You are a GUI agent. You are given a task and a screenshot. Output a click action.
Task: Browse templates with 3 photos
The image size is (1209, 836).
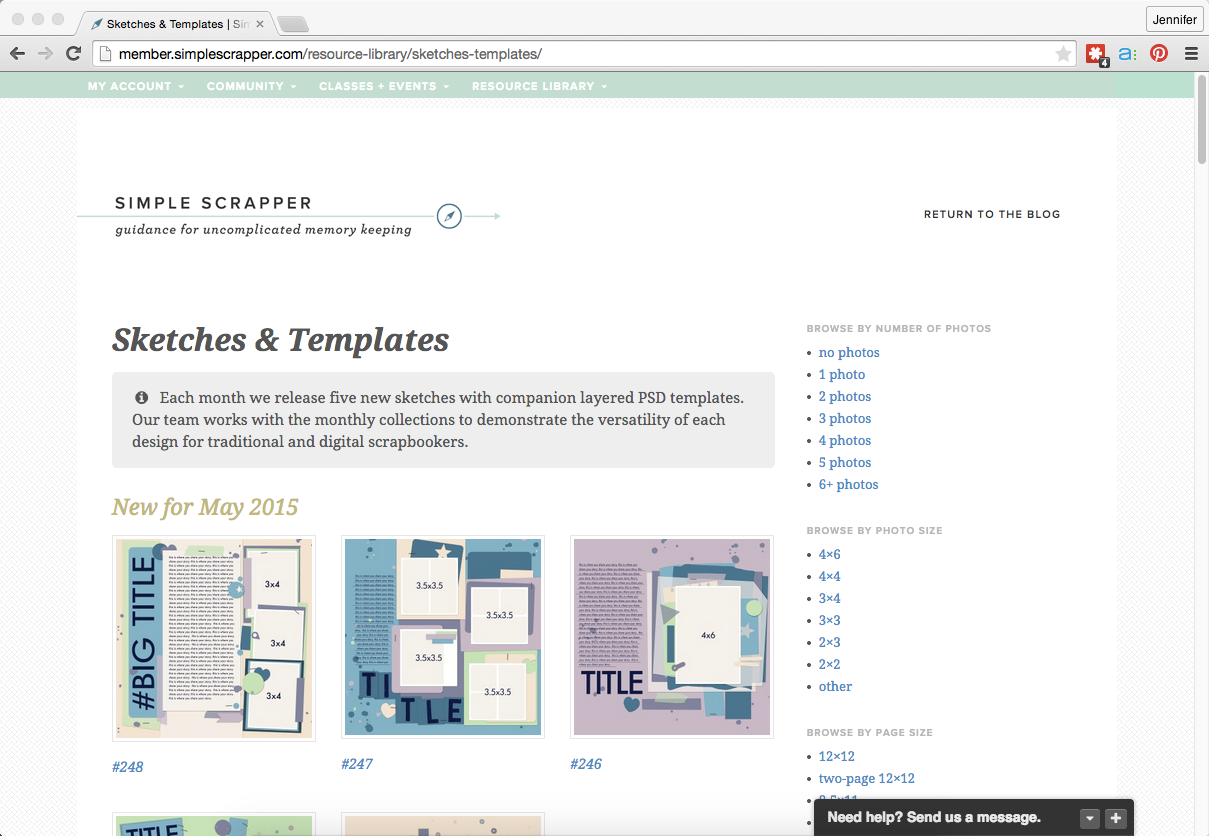[844, 418]
